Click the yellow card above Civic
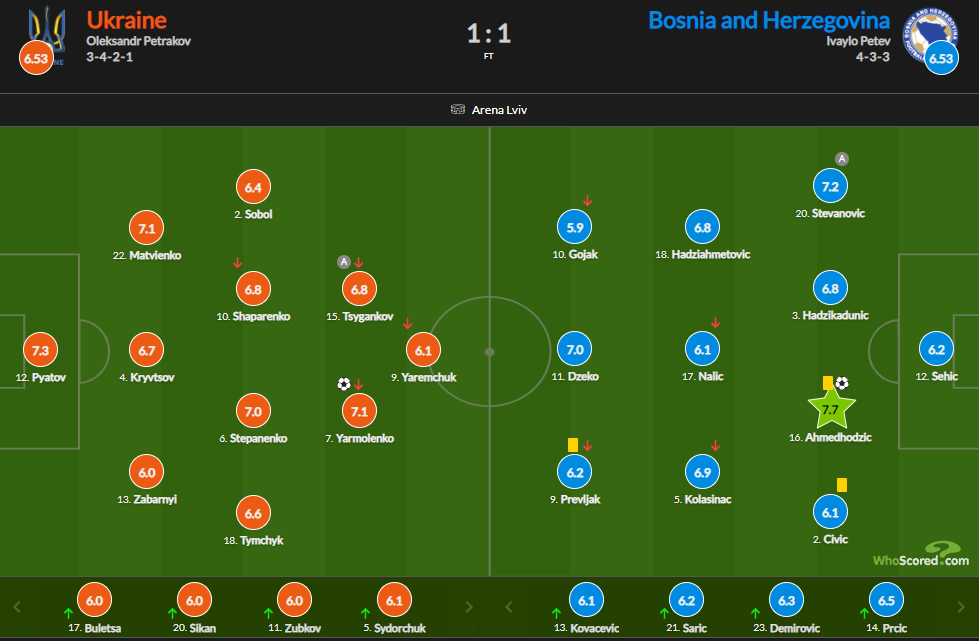Screen dimensions: 979x641 (842, 484)
